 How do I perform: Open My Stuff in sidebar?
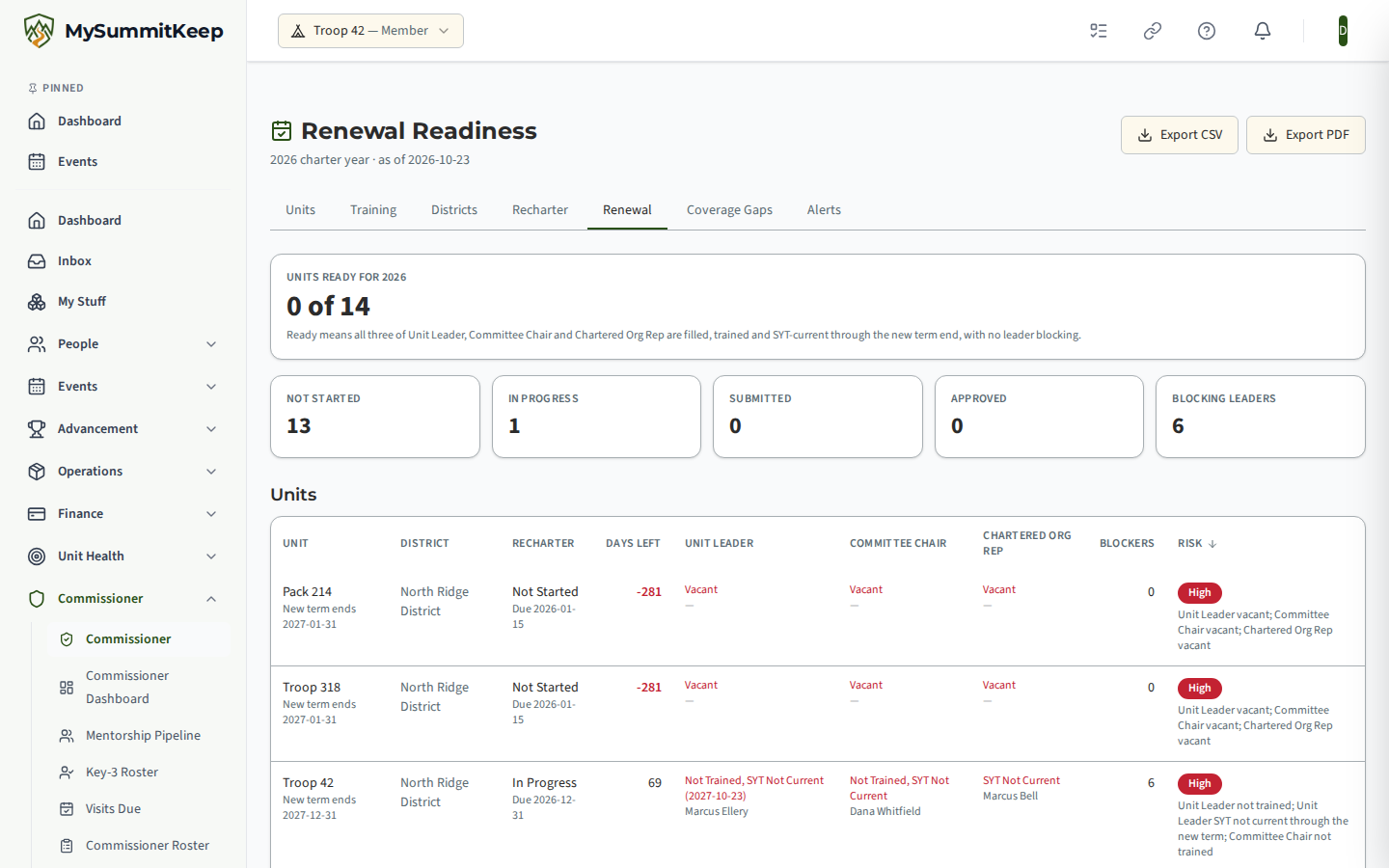[123, 301]
